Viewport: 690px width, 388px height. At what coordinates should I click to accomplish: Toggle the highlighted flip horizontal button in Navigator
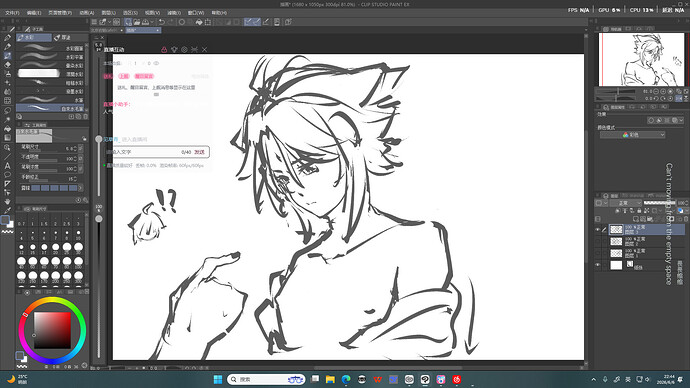click(x=679, y=99)
